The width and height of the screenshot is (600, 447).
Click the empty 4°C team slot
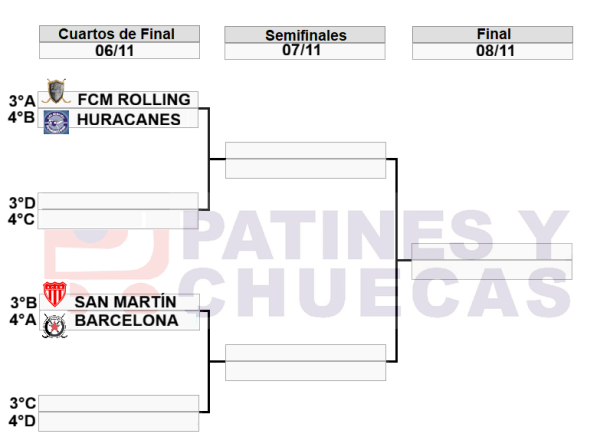click(x=119, y=219)
